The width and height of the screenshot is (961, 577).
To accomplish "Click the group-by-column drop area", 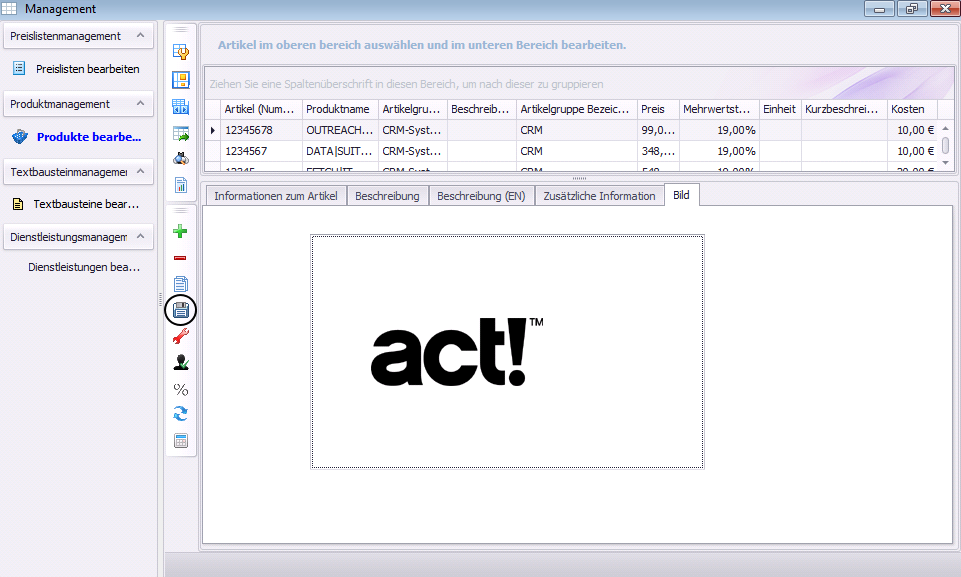I will click(579, 84).
